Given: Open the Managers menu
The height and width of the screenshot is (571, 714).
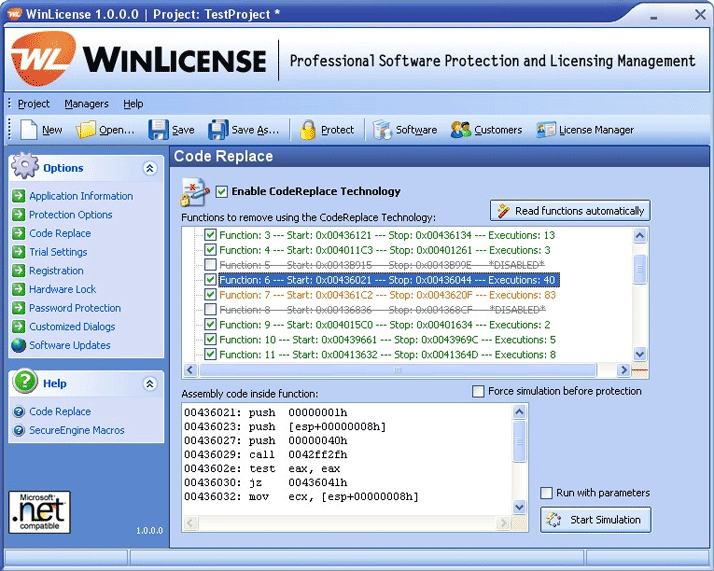Looking at the screenshot, I should (87, 104).
